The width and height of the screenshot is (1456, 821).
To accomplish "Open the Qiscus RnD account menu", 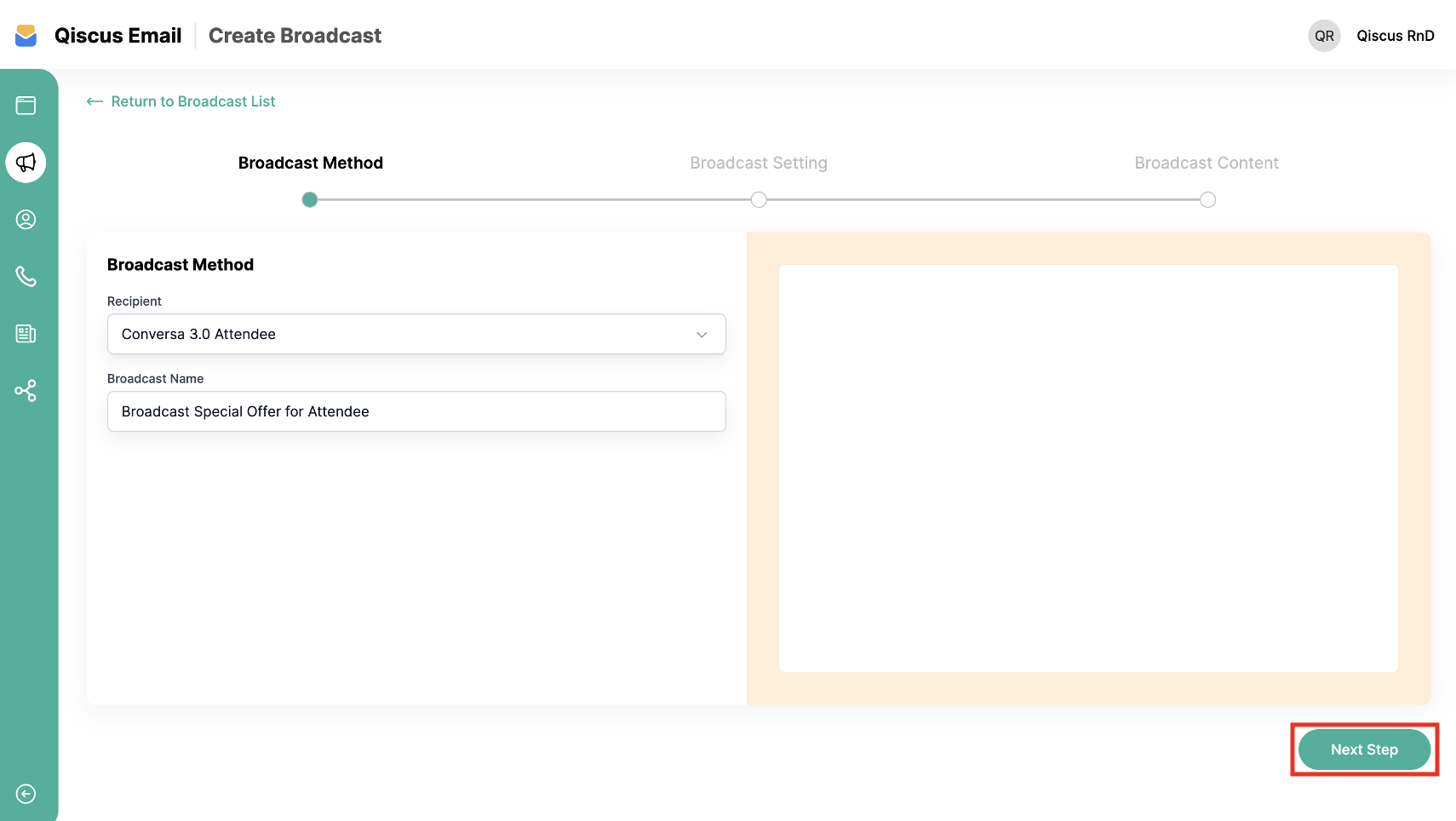I will 1395,36.
